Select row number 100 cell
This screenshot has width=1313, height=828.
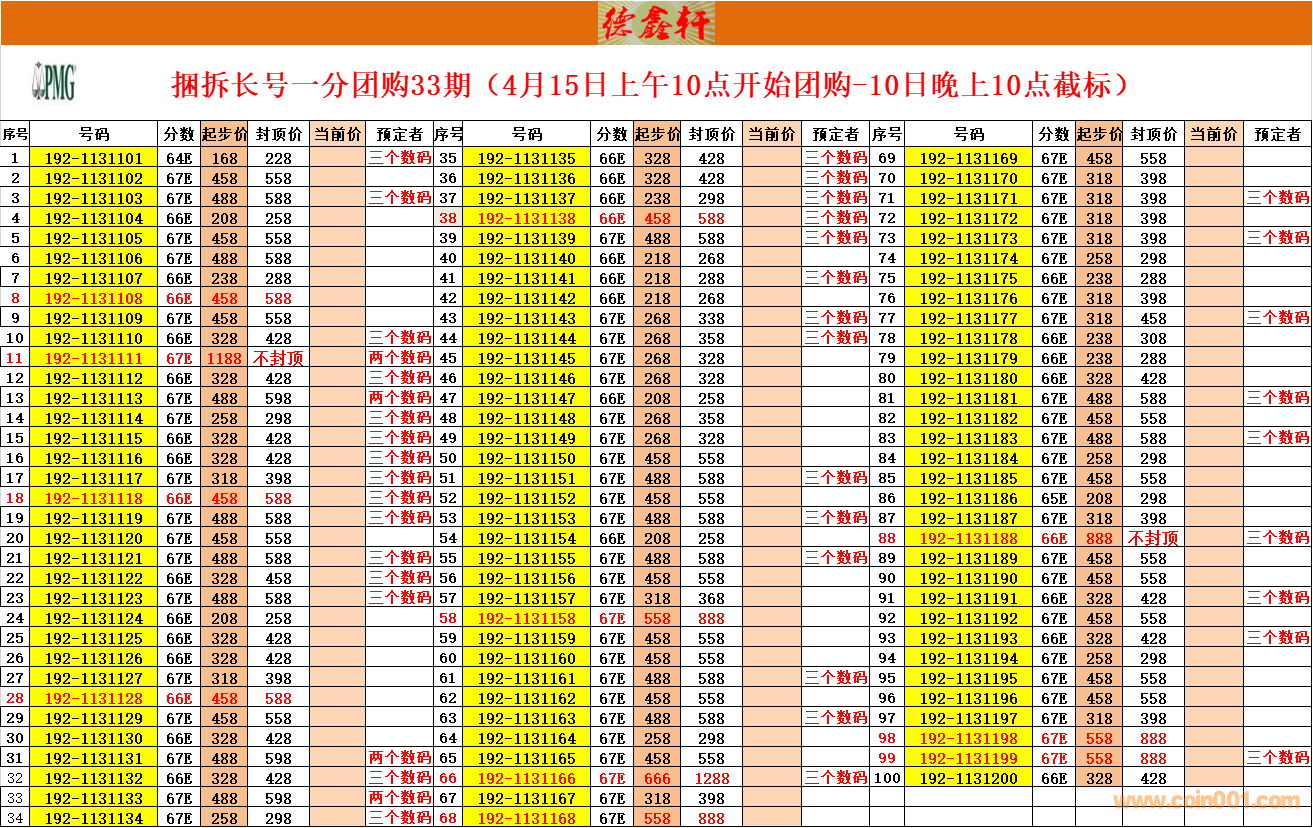point(886,778)
